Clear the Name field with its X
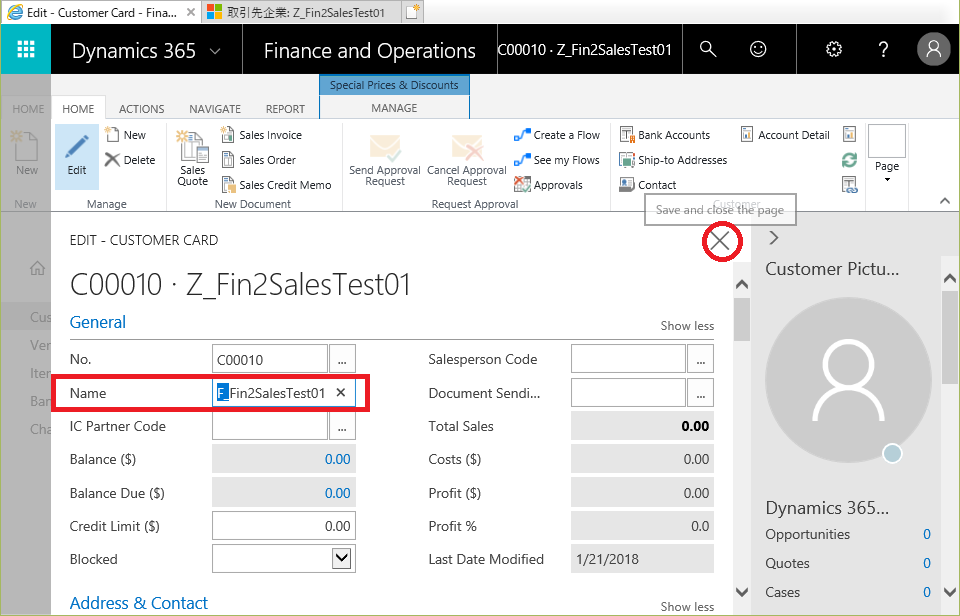This screenshot has height=616, width=960. click(341, 393)
